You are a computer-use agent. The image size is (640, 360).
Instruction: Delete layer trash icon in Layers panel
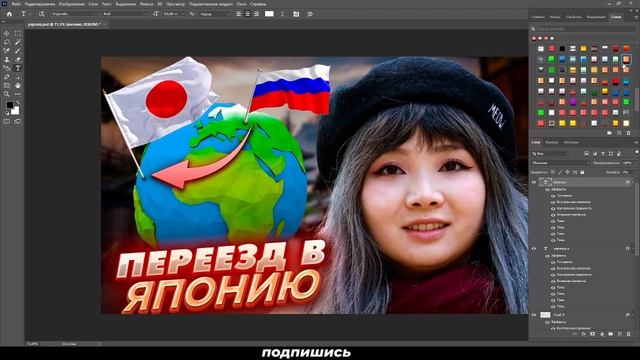click(629, 334)
